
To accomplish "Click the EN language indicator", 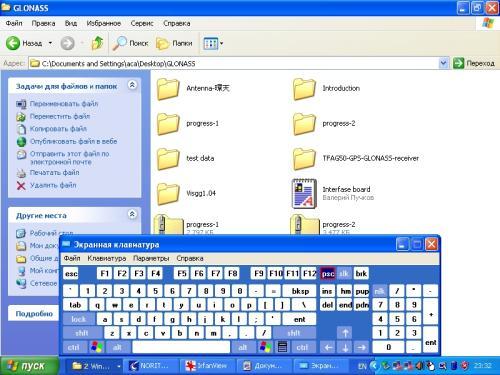I will pyautogui.click(x=362, y=366).
